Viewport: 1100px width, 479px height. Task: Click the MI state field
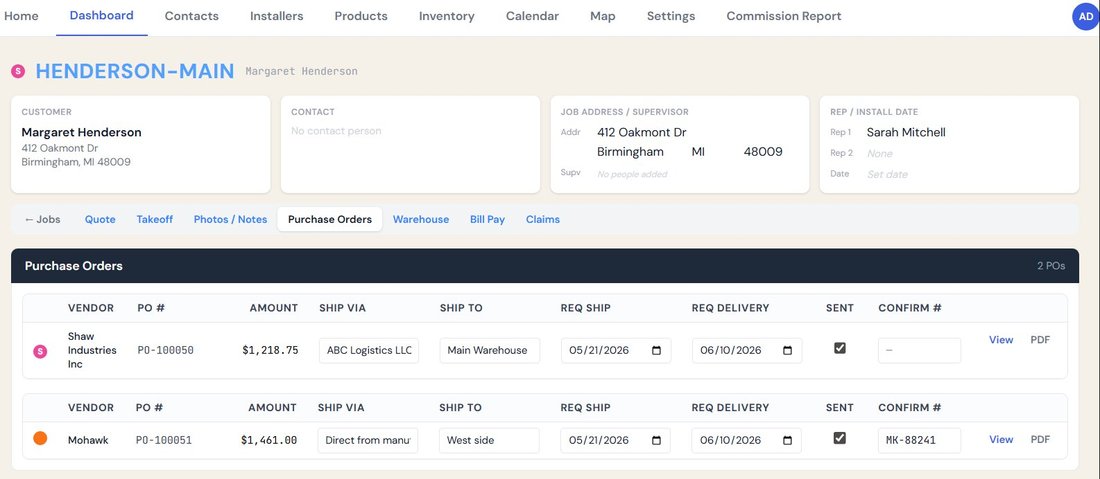pyautogui.click(x=698, y=151)
